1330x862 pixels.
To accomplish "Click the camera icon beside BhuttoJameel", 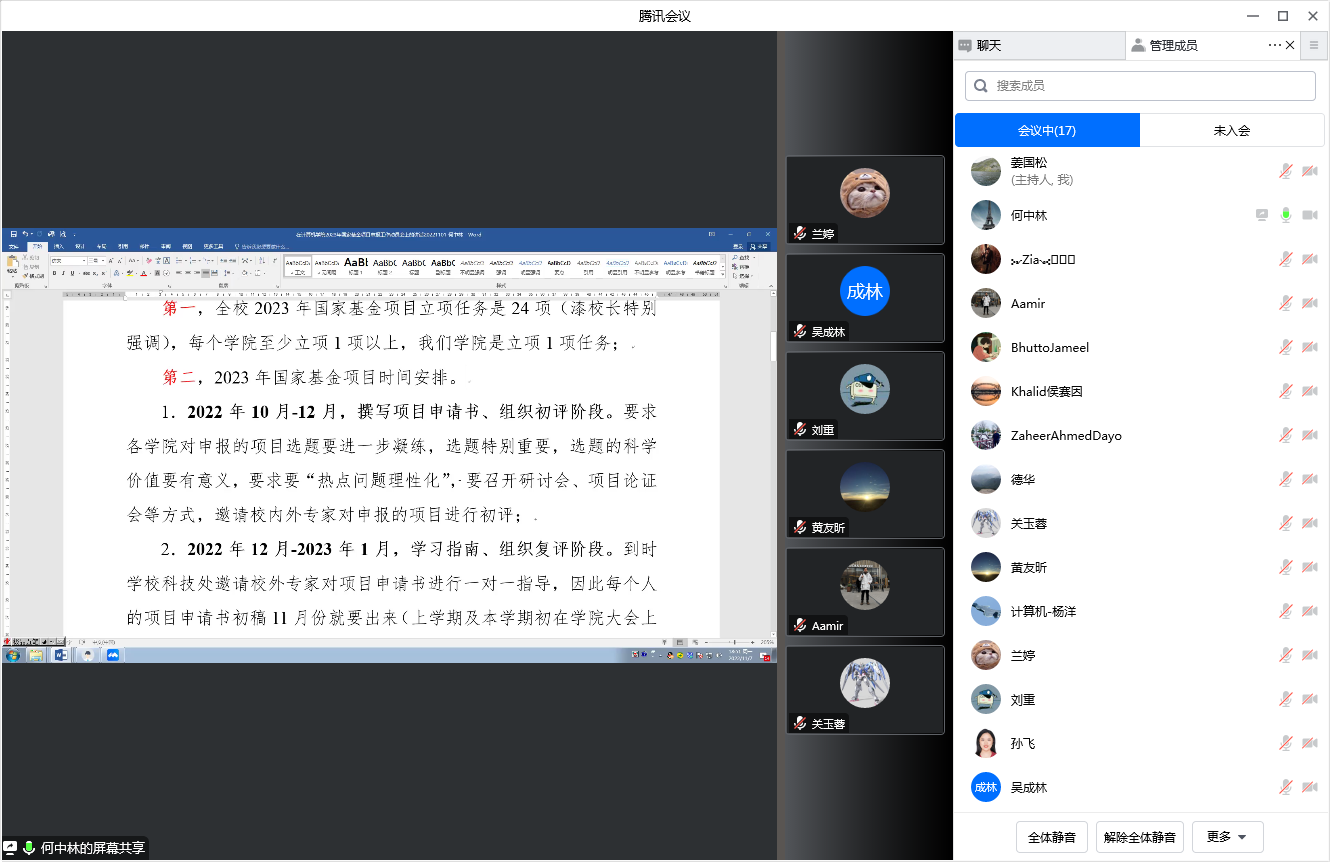I will pyautogui.click(x=1309, y=348).
